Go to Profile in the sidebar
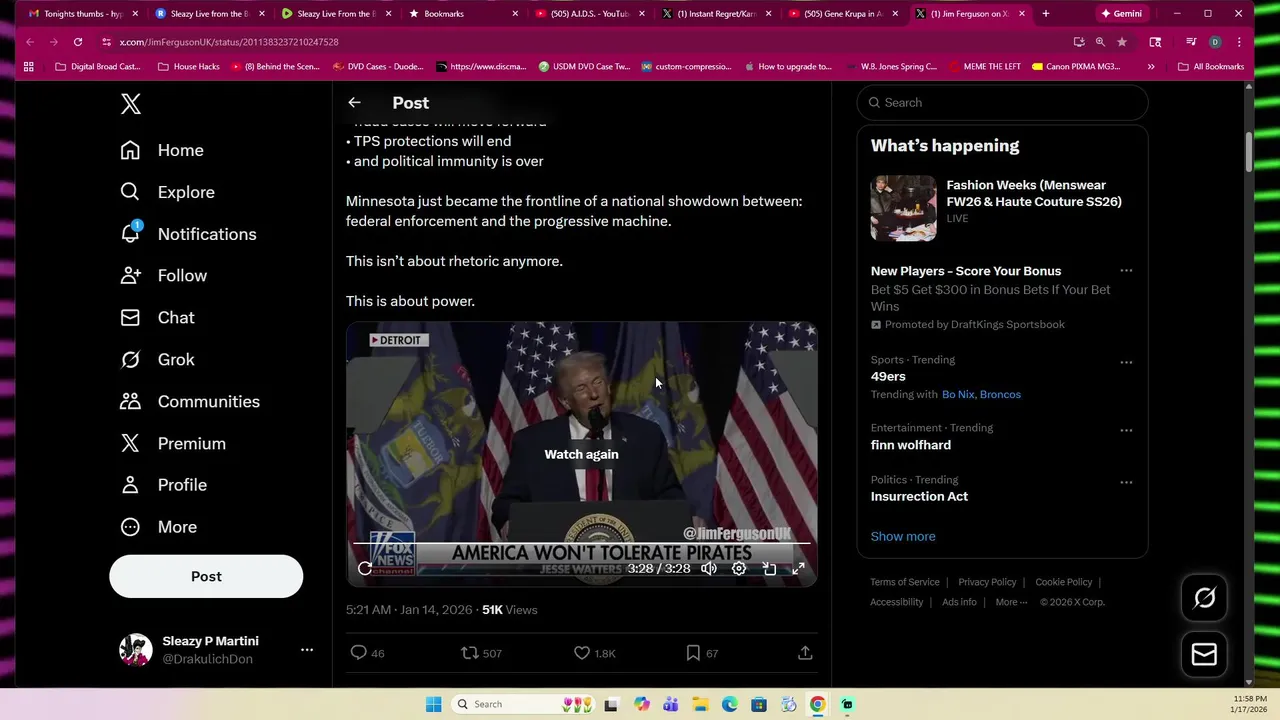Viewport: 1280px width, 720px height. tap(163, 485)
